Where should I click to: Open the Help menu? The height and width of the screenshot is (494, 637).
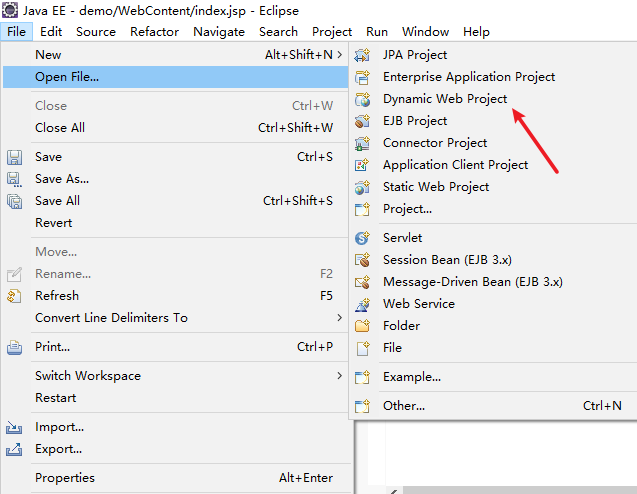pos(476,32)
